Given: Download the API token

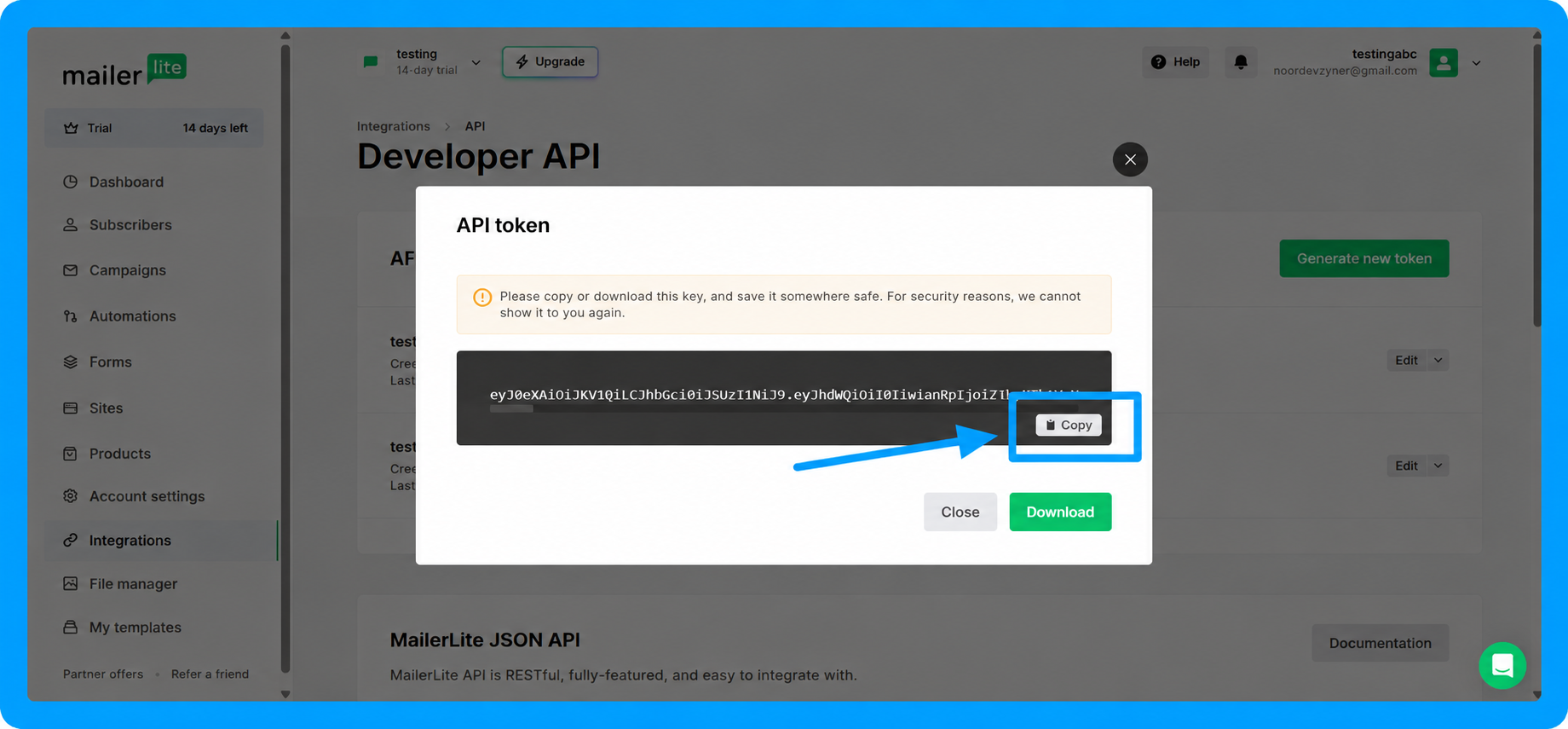Looking at the screenshot, I should tap(1060, 512).
